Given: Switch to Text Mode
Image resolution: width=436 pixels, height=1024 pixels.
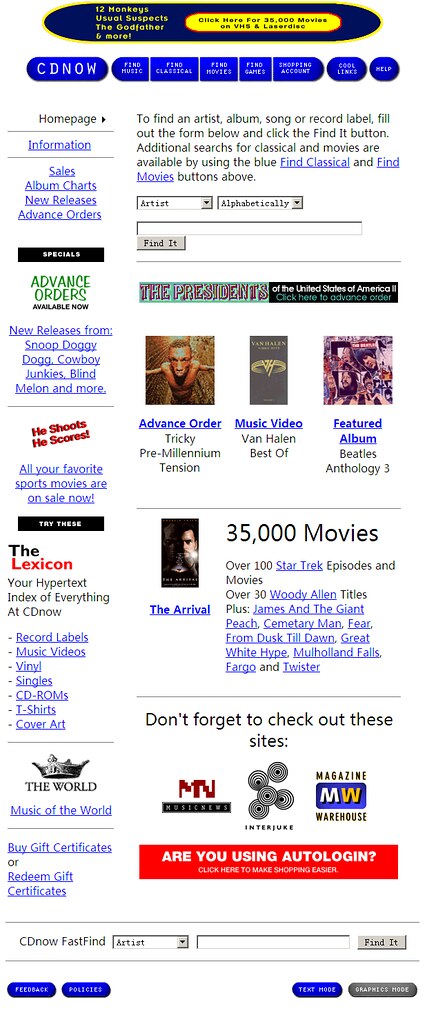Looking at the screenshot, I should (317, 989).
